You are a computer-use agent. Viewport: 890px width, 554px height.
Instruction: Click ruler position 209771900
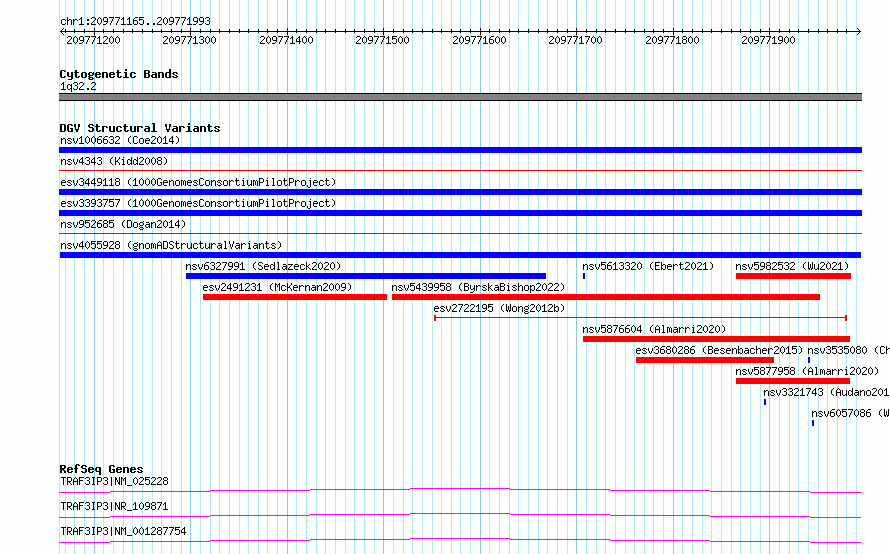pyautogui.click(x=769, y=40)
